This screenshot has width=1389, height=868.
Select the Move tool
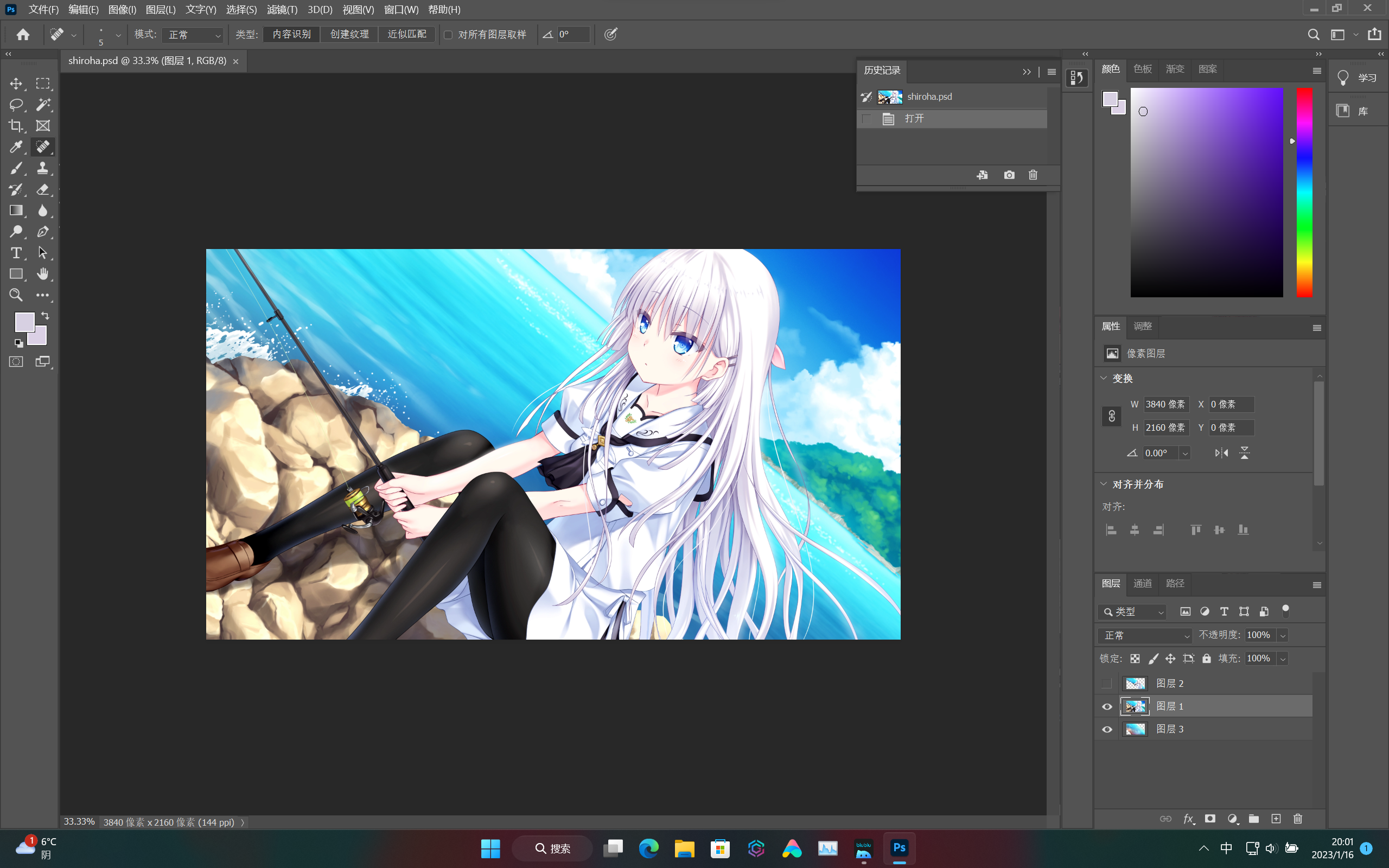click(x=16, y=84)
